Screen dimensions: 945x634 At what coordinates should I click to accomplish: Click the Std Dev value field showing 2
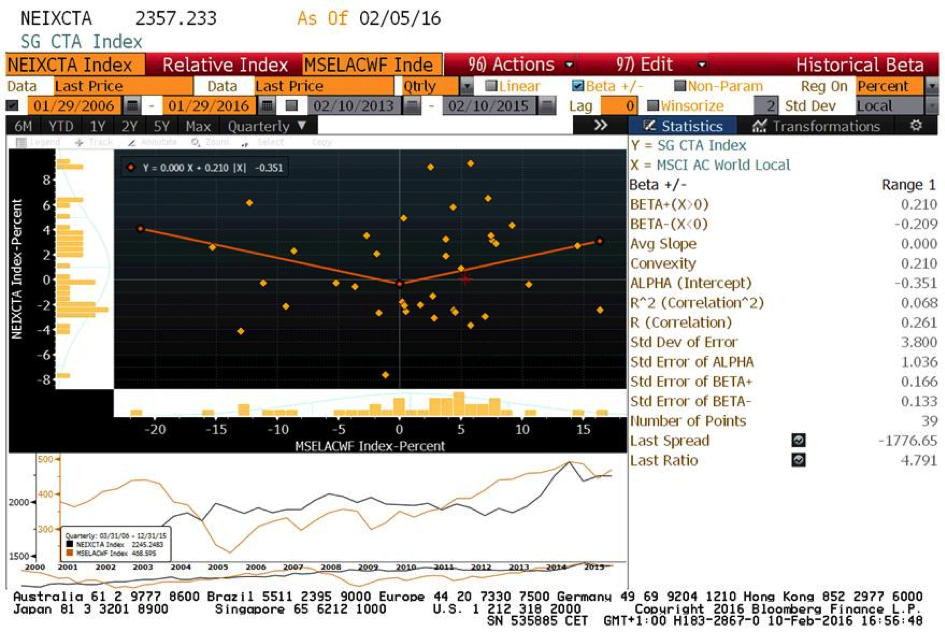click(x=765, y=106)
